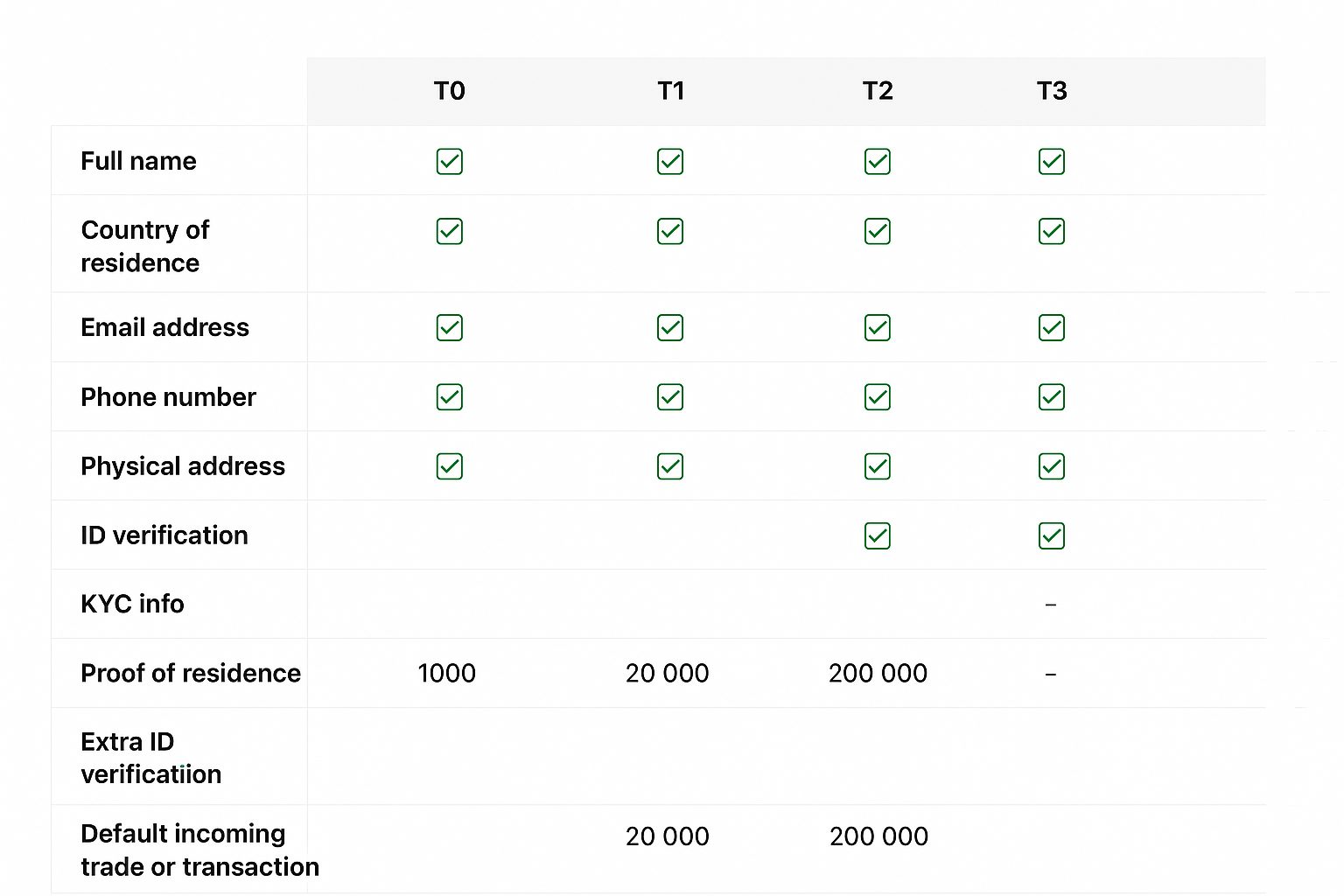The image size is (1344, 896).
Task: Click the 200 000 value in Proof of residence
Action: [878, 673]
